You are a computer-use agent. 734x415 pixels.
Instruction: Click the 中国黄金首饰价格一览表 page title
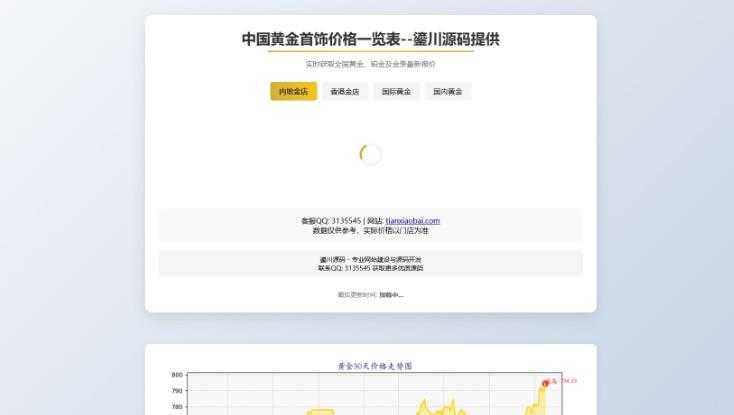tap(370, 40)
